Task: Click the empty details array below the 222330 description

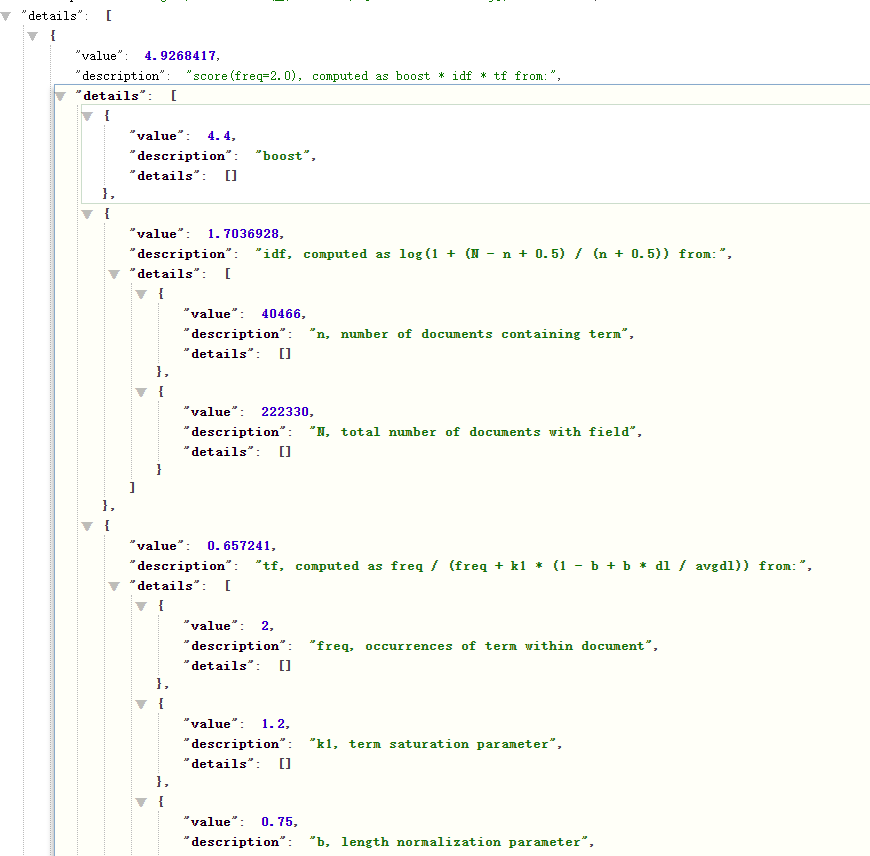Action: [x=285, y=452]
